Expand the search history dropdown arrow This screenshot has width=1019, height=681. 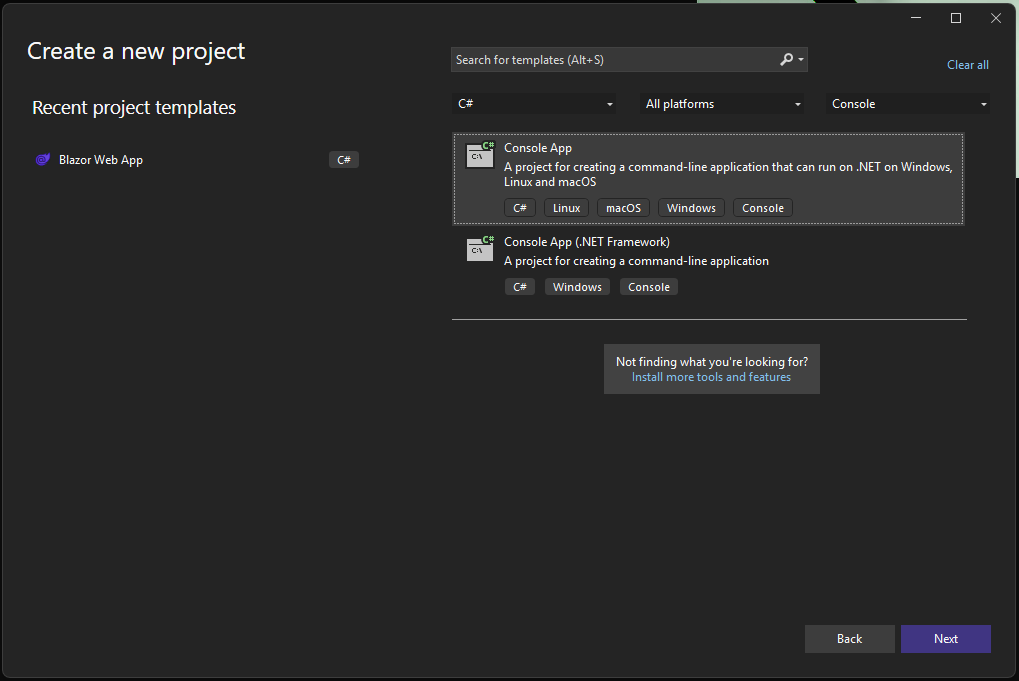click(801, 60)
